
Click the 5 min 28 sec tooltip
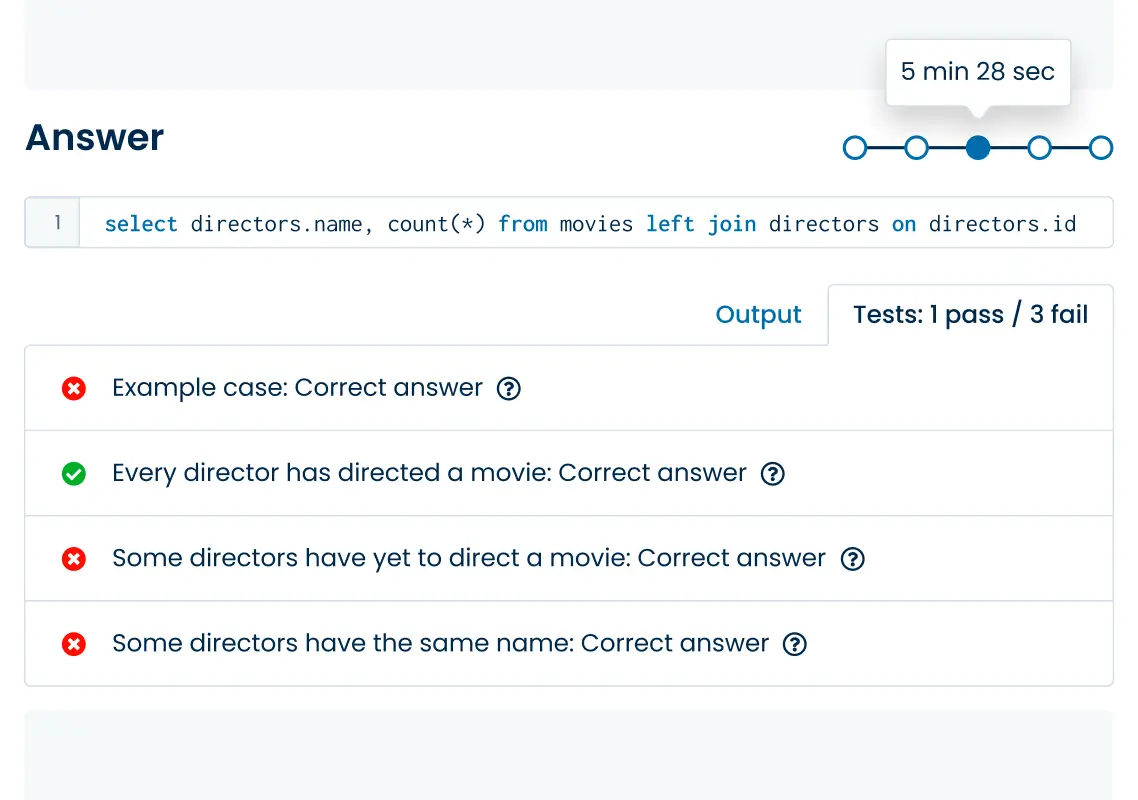click(977, 71)
